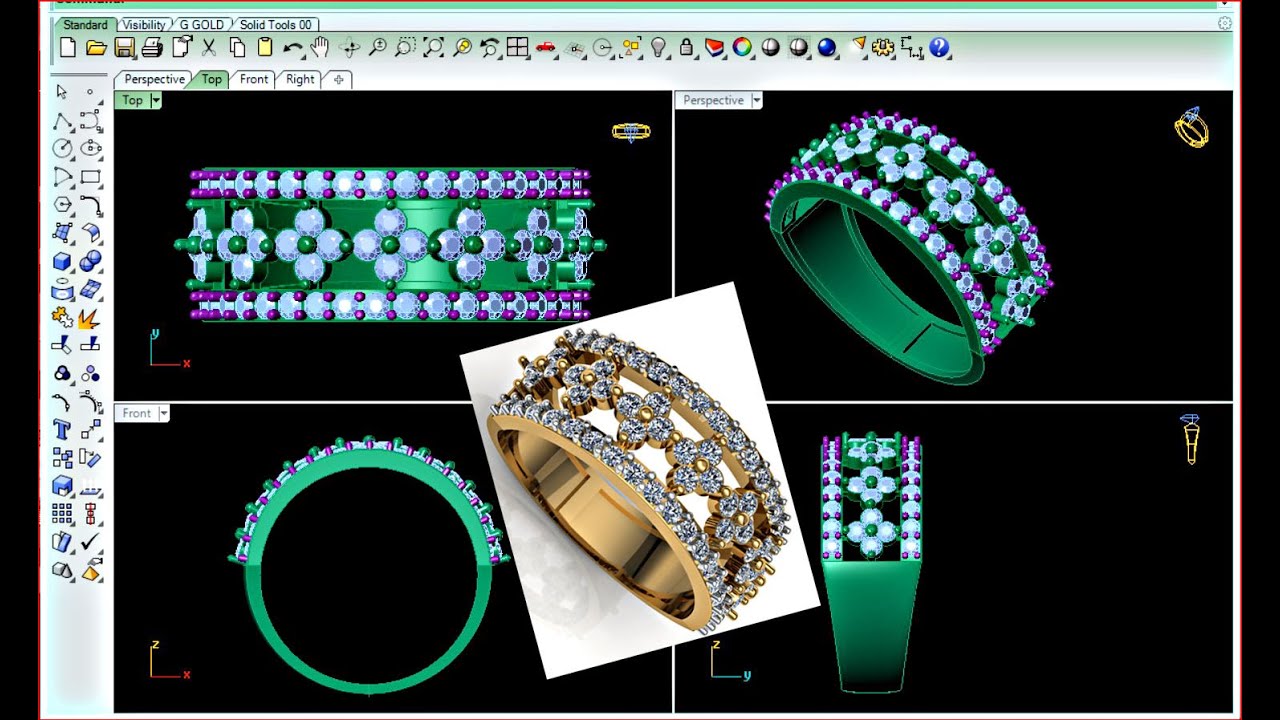1280x720 pixels.
Task: Open help with the blue question mark
Action: 939,47
